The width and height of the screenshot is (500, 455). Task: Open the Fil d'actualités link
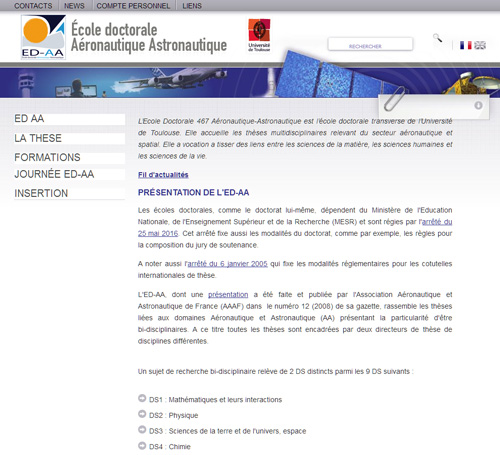pos(163,175)
